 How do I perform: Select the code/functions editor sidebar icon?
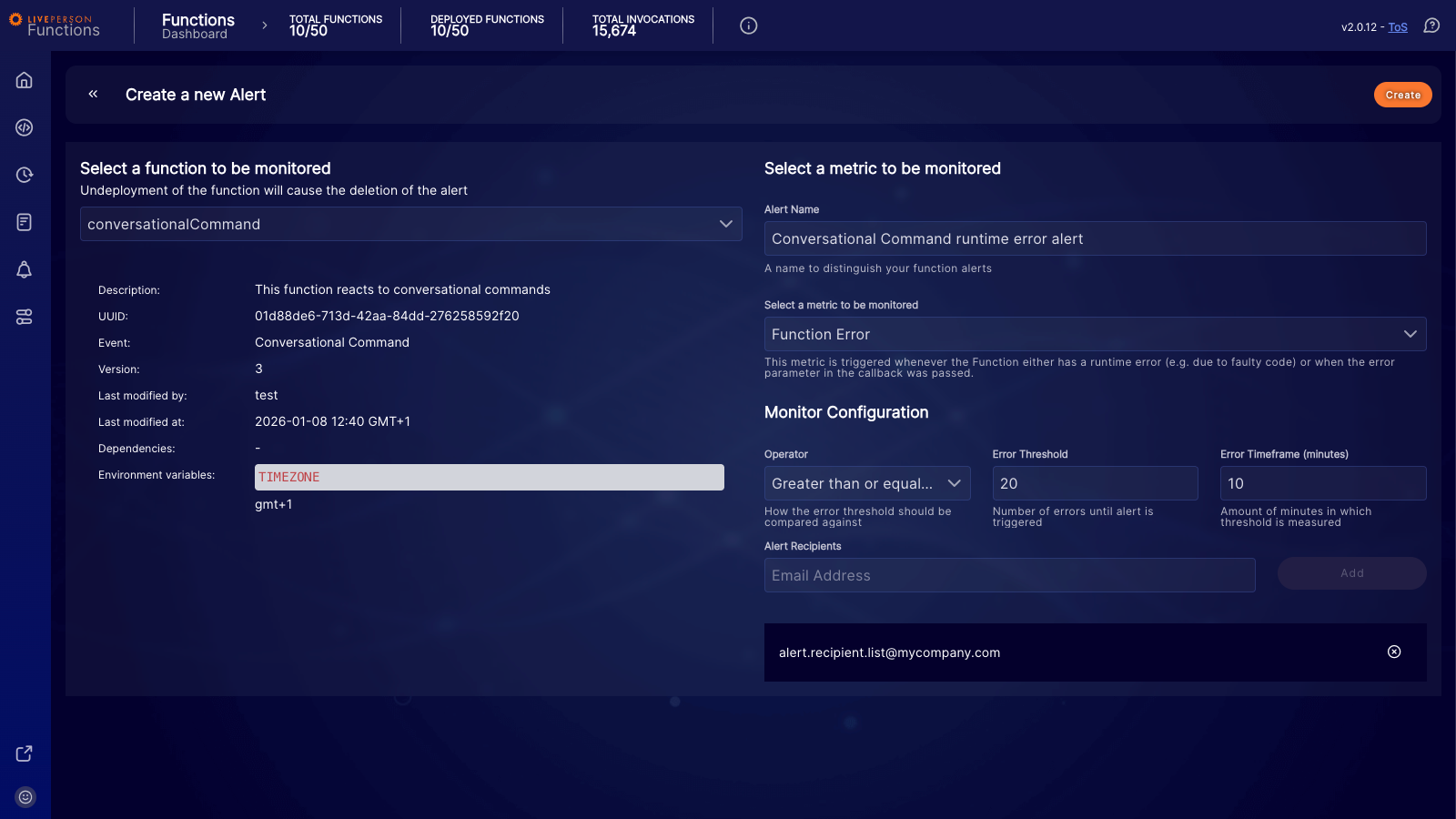tap(25, 127)
